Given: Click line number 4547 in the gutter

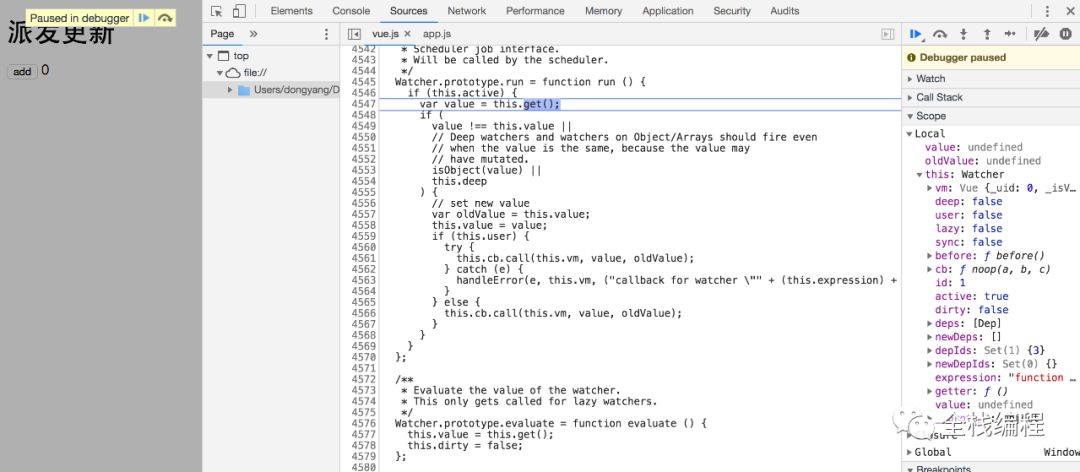Looking at the screenshot, I should (x=363, y=104).
